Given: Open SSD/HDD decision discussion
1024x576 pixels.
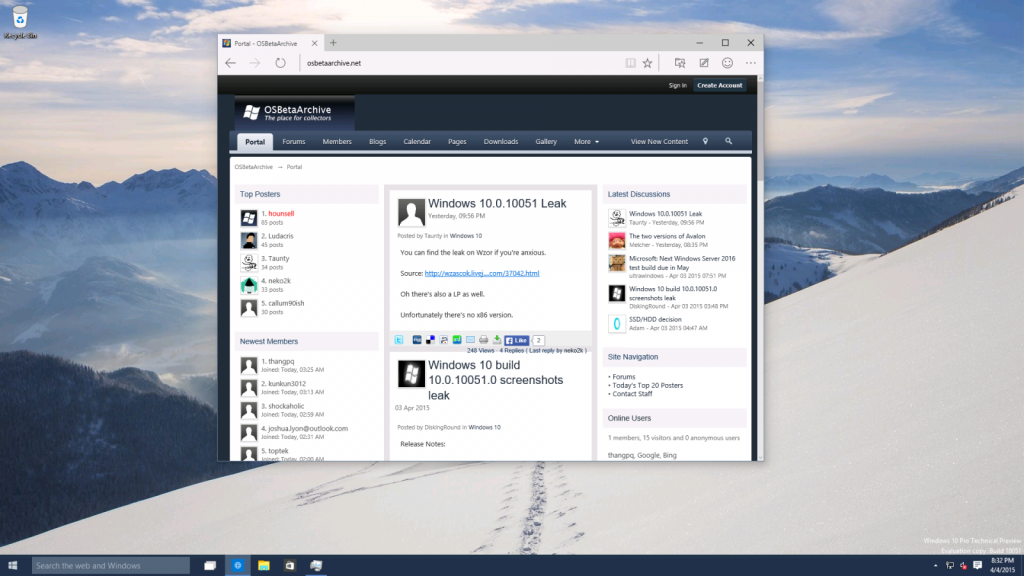Looking at the screenshot, I should pyautogui.click(x=655, y=319).
